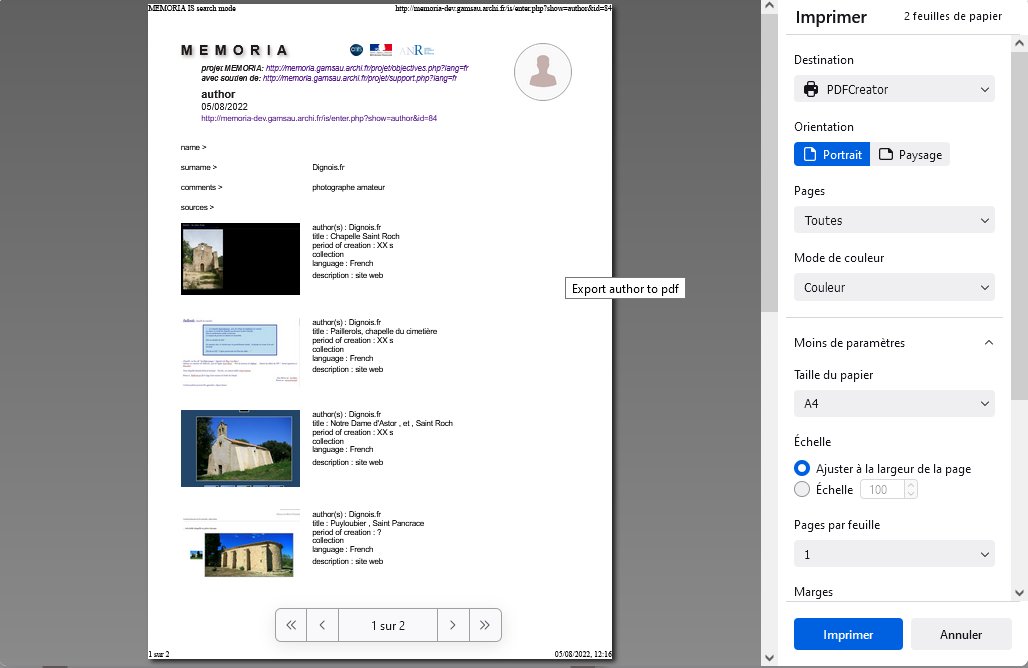Screen dimensions: 1028x668
Task: Click the Notre Dame d'Astor thumbnail
Action: 241,448
